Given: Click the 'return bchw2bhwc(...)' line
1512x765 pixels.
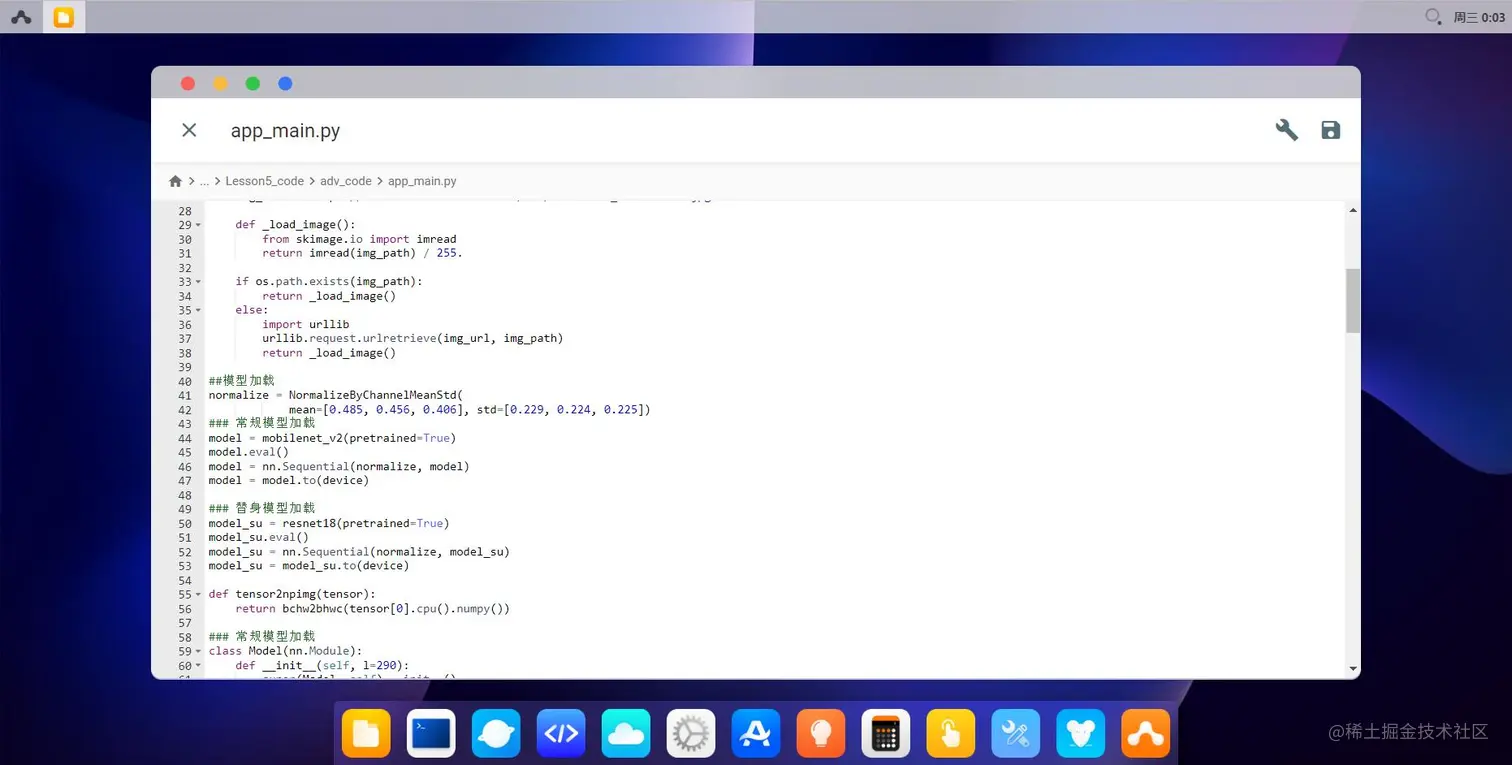Looking at the screenshot, I should point(373,608).
